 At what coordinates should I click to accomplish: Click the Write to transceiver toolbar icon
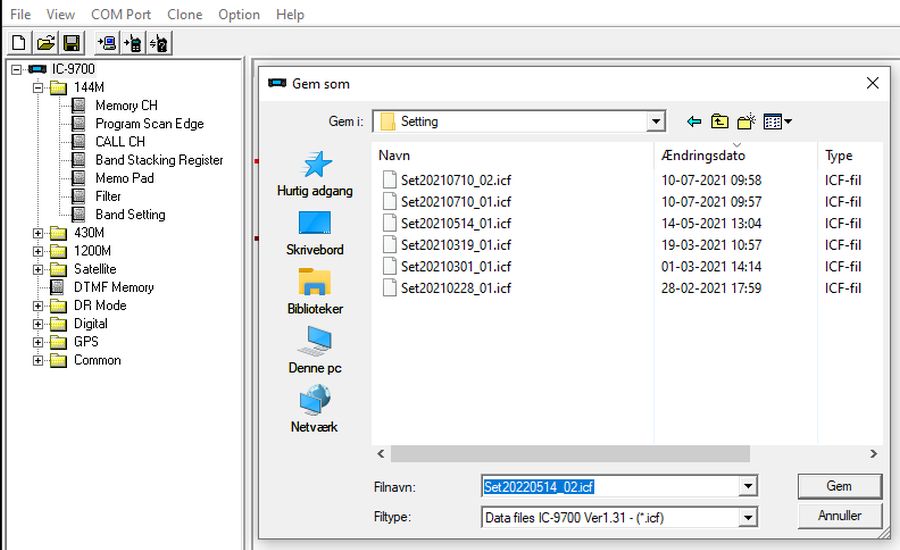coord(133,43)
